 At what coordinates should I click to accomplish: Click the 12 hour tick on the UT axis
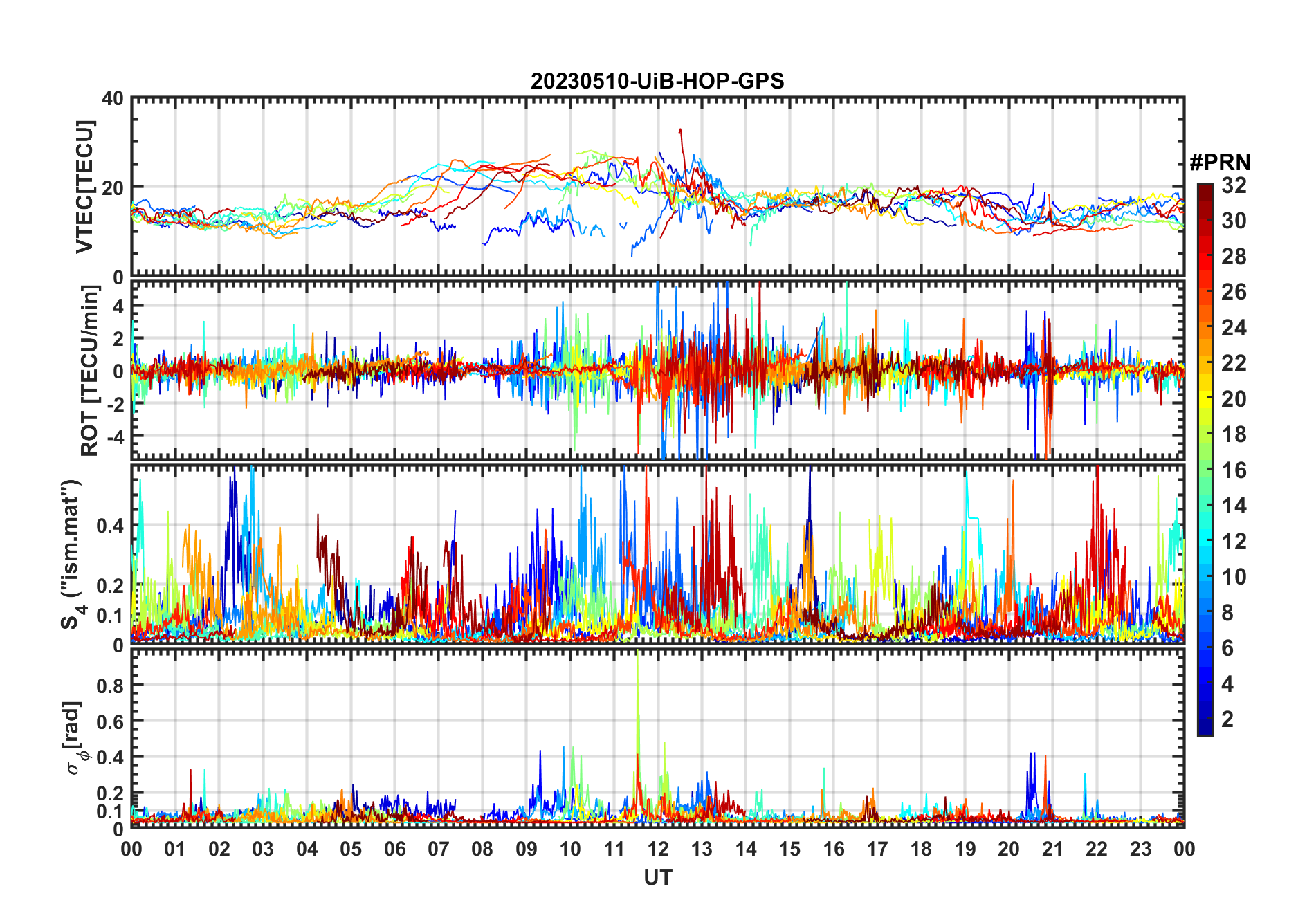(x=657, y=849)
